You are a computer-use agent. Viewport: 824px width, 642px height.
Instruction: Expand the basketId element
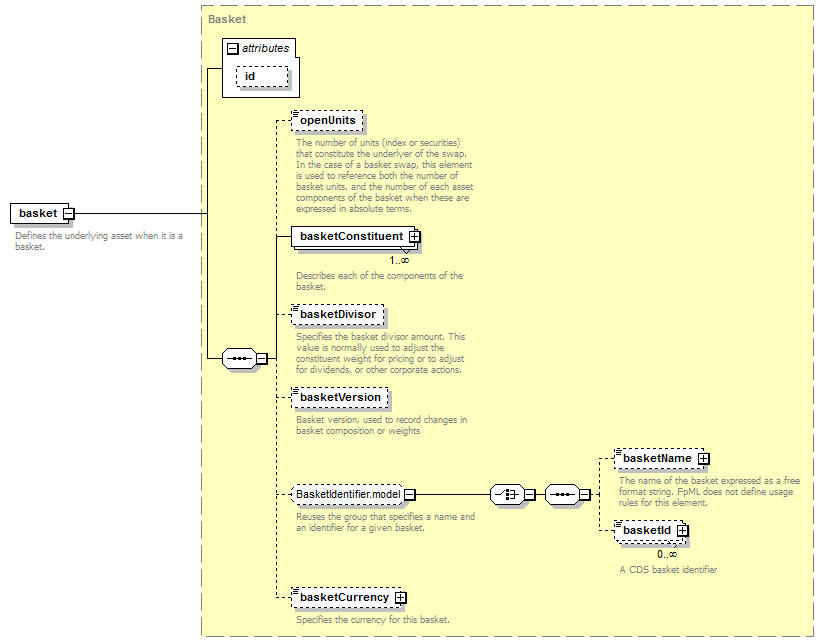click(682, 530)
